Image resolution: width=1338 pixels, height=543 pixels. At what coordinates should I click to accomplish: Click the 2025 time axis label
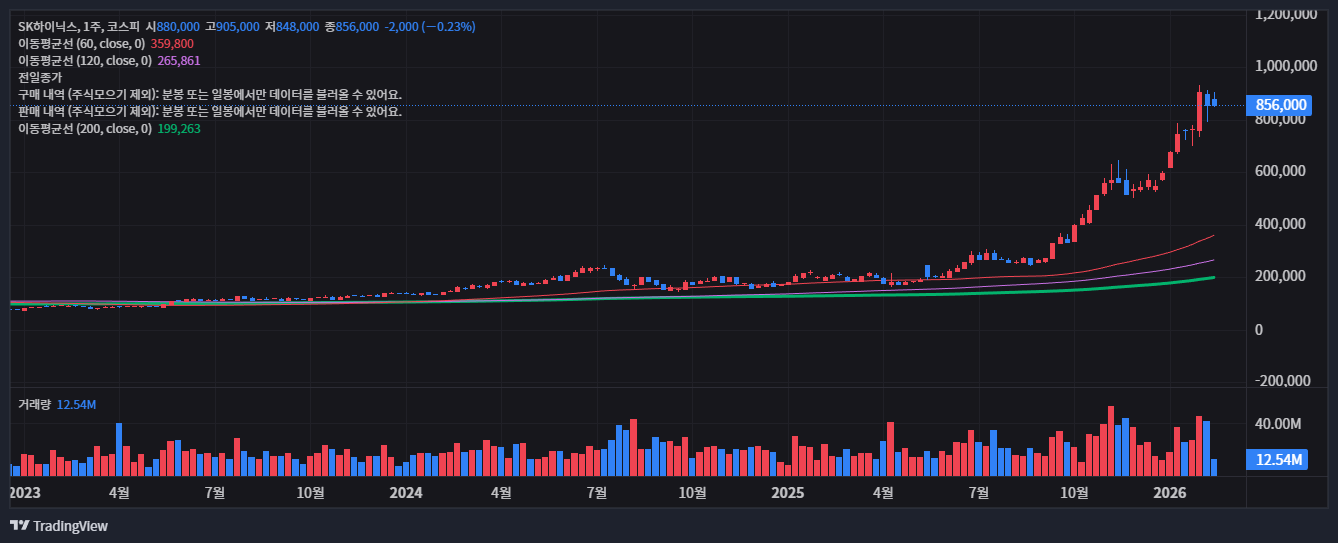[788, 492]
